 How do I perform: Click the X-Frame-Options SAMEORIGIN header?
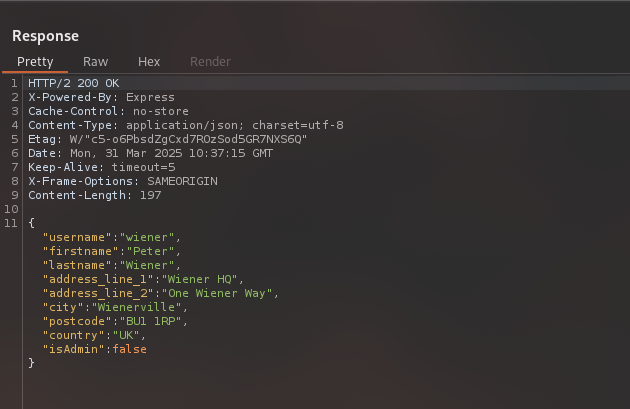122,181
